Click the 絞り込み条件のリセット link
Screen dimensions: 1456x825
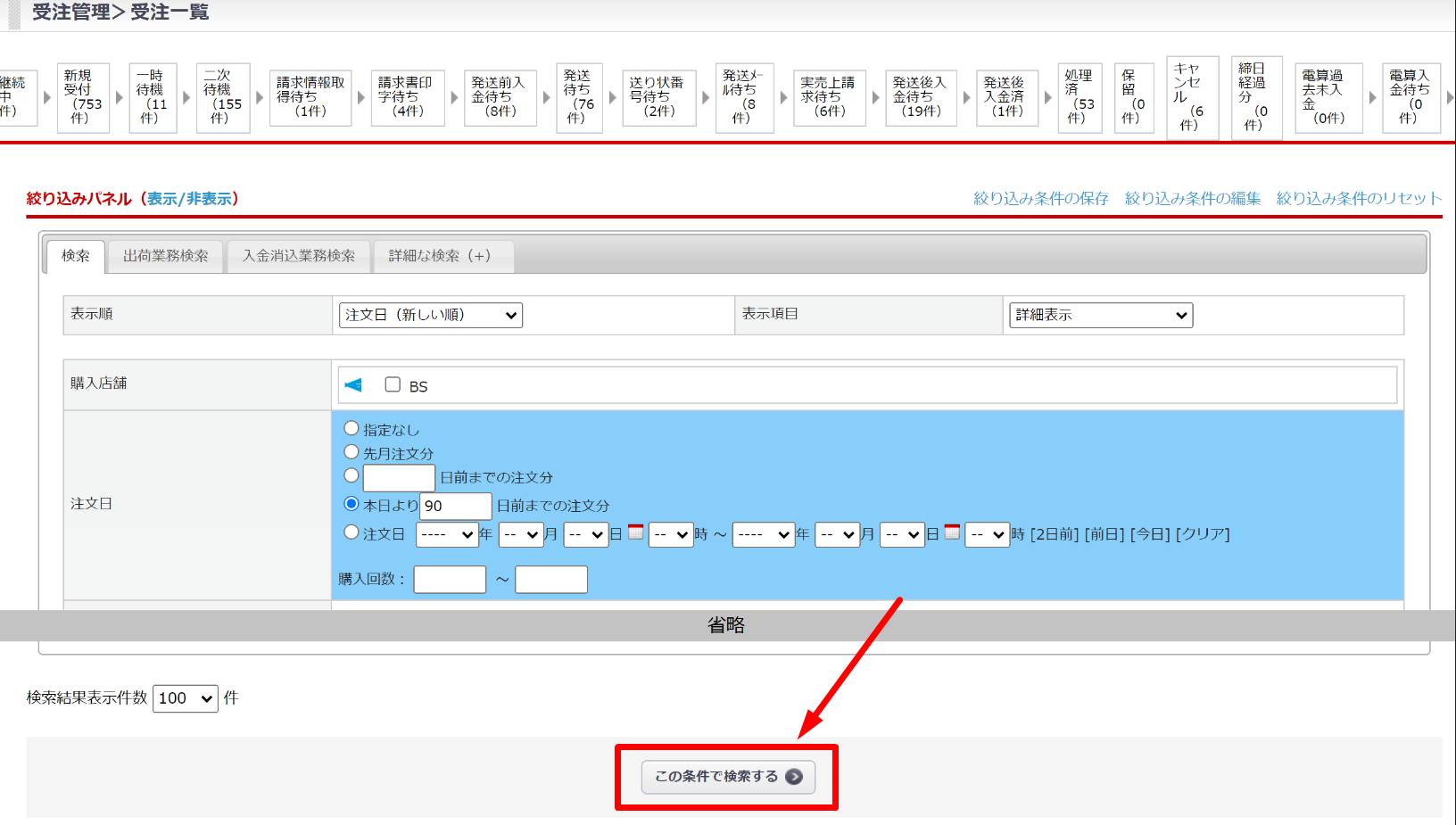click(x=1359, y=199)
